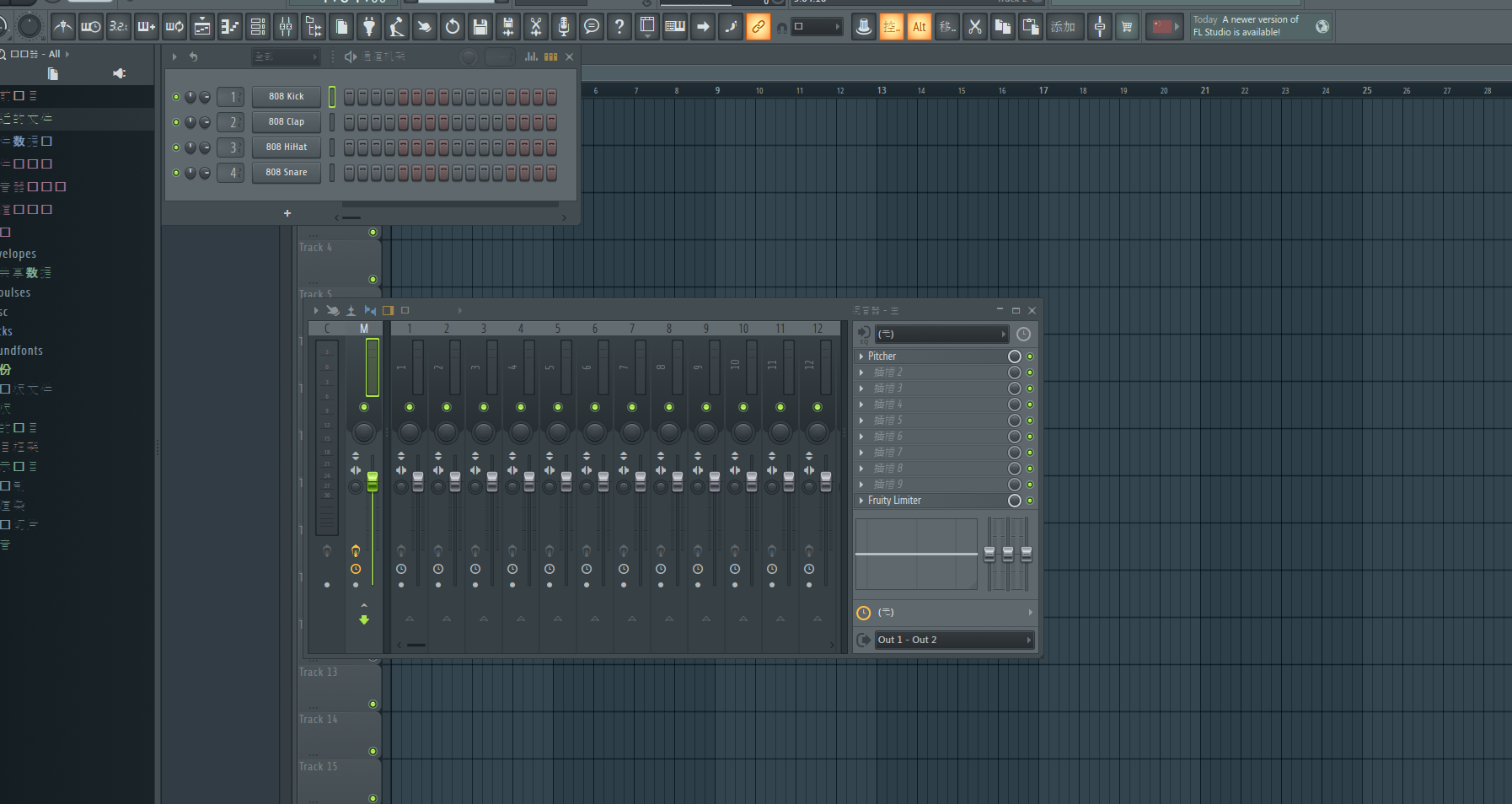Image resolution: width=1512 pixels, height=804 pixels.
Task: Click the add channel plus button
Action: click(287, 213)
